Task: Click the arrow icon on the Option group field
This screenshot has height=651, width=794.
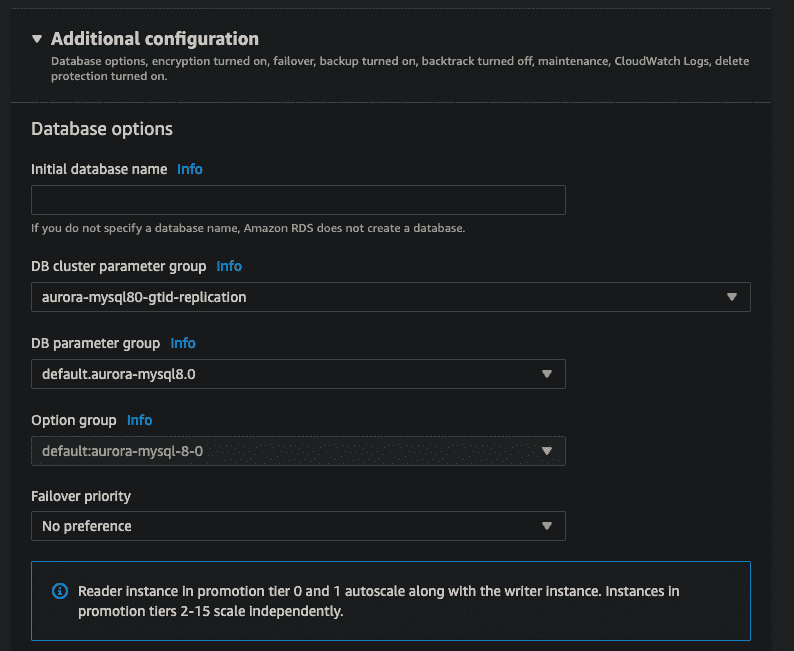Action: [546, 451]
